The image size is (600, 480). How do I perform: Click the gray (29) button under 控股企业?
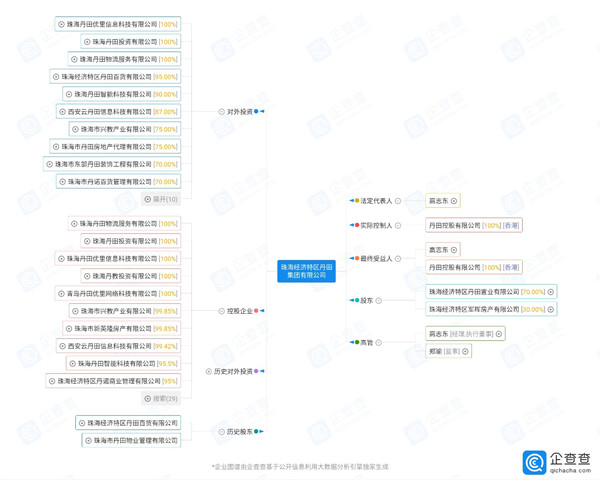click(161, 398)
